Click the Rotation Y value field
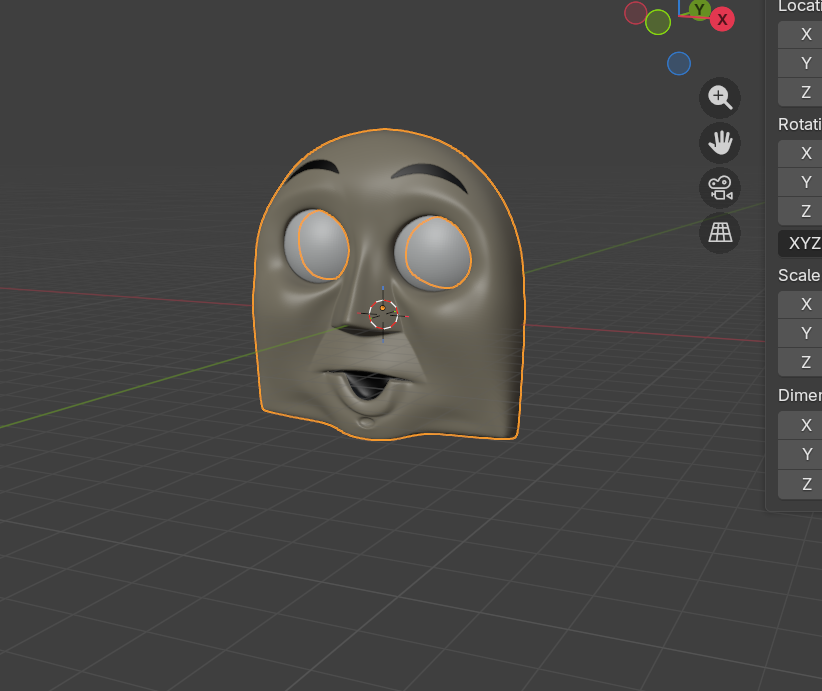The height and width of the screenshot is (691, 822). pos(800,182)
